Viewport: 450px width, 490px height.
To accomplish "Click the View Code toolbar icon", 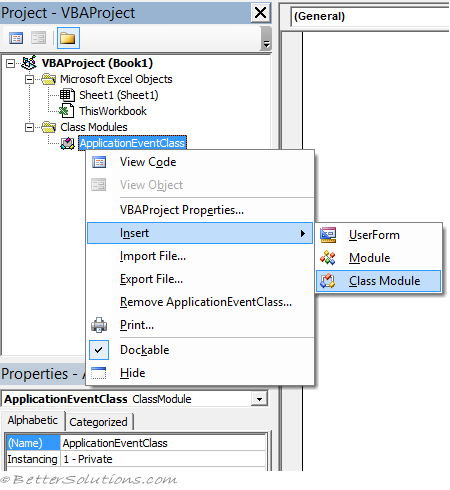I will [x=16, y=38].
